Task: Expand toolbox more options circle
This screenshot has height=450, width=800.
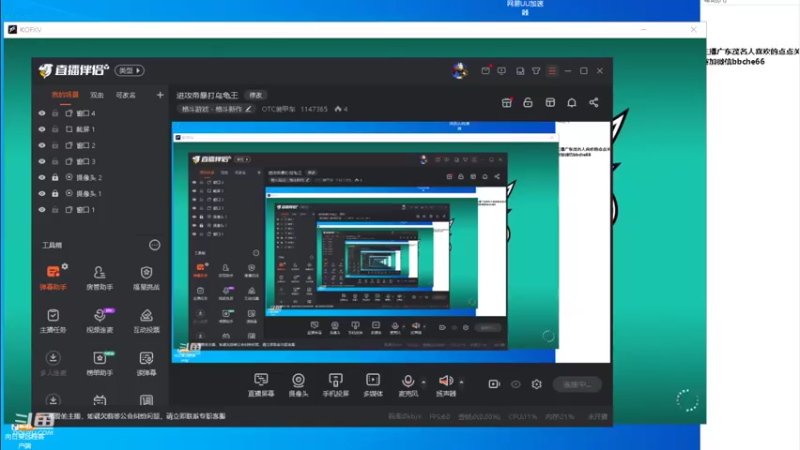Action: (155, 245)
